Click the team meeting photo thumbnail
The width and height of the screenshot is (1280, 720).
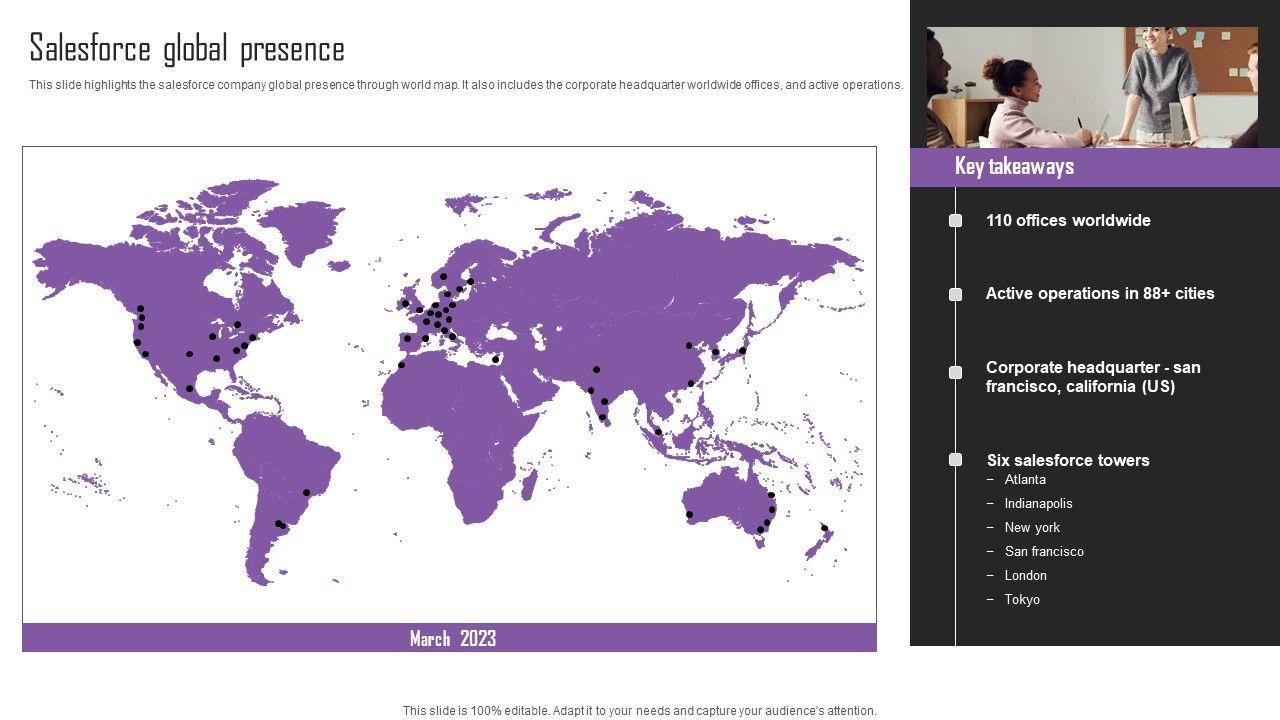(1092, 87)
